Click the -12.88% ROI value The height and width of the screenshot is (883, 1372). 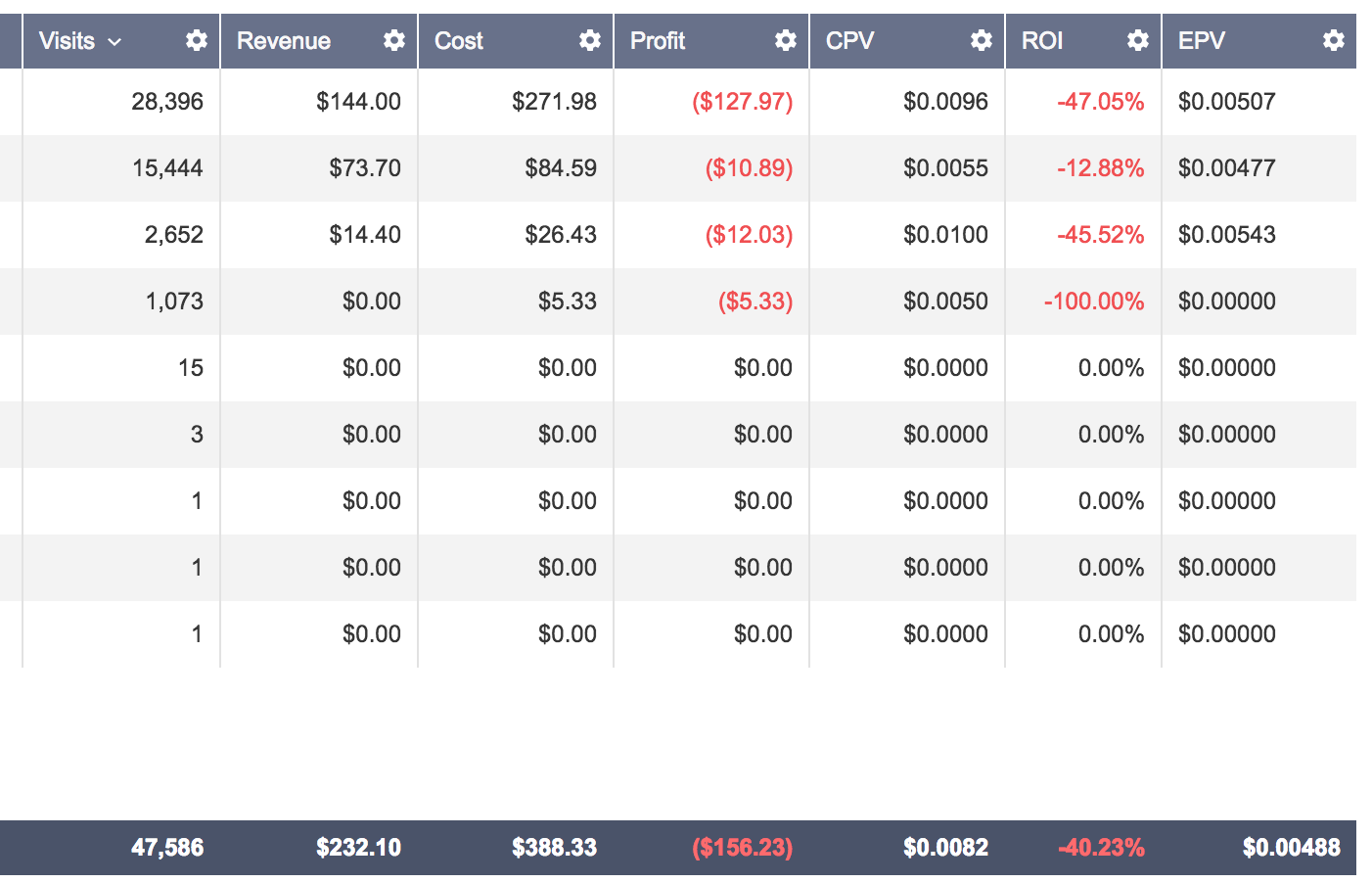(1101, 168)
